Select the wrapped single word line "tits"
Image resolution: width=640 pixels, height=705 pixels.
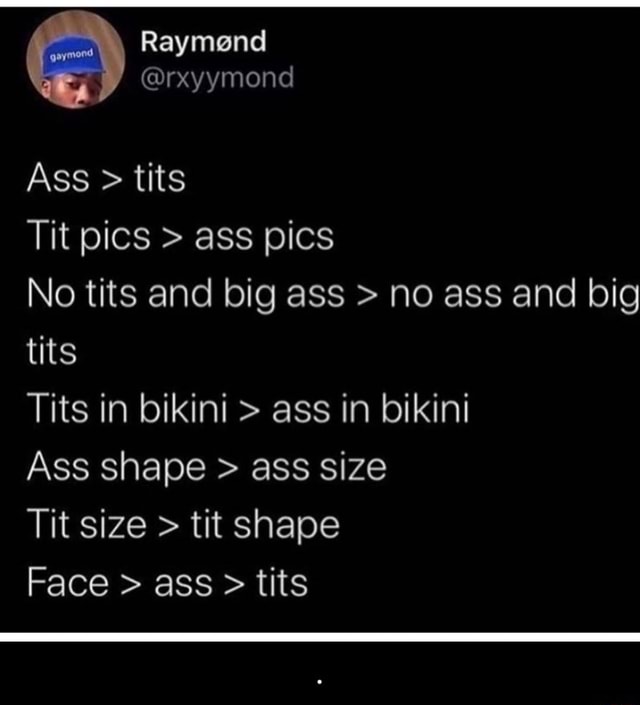(x=52, y=352)
